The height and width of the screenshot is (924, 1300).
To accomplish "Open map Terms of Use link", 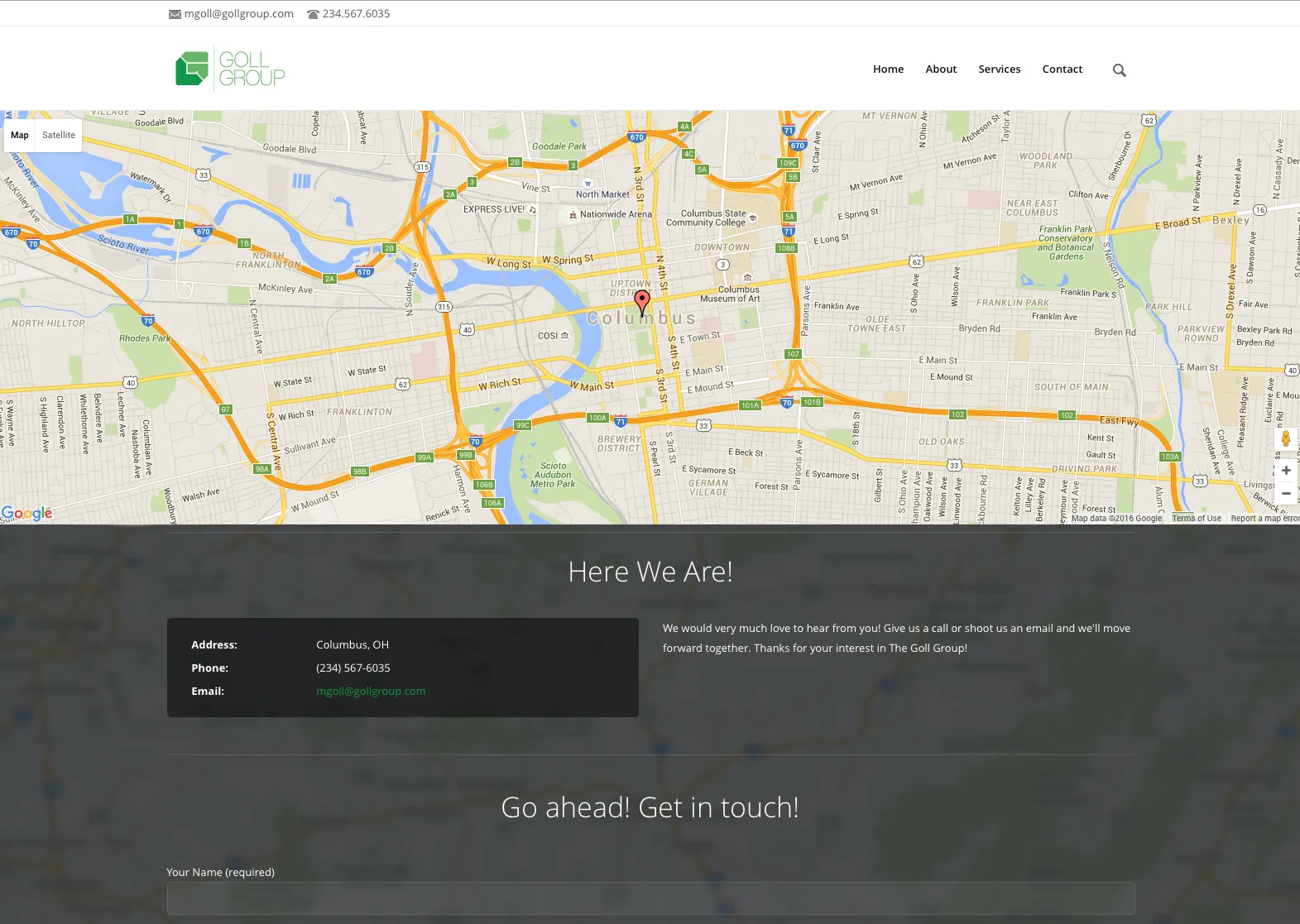I will 1197,519.
